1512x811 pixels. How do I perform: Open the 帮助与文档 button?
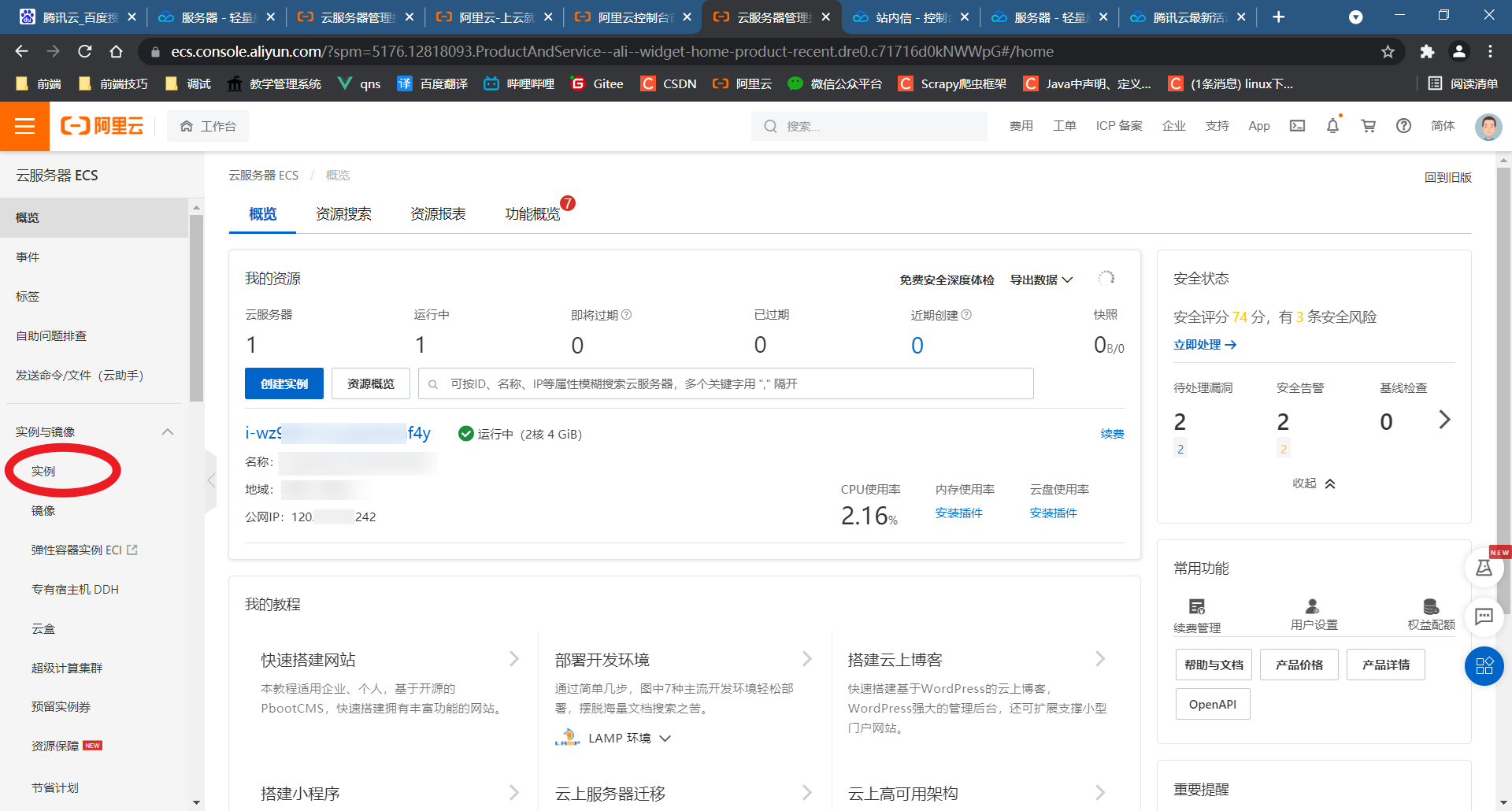point(1214,665)
